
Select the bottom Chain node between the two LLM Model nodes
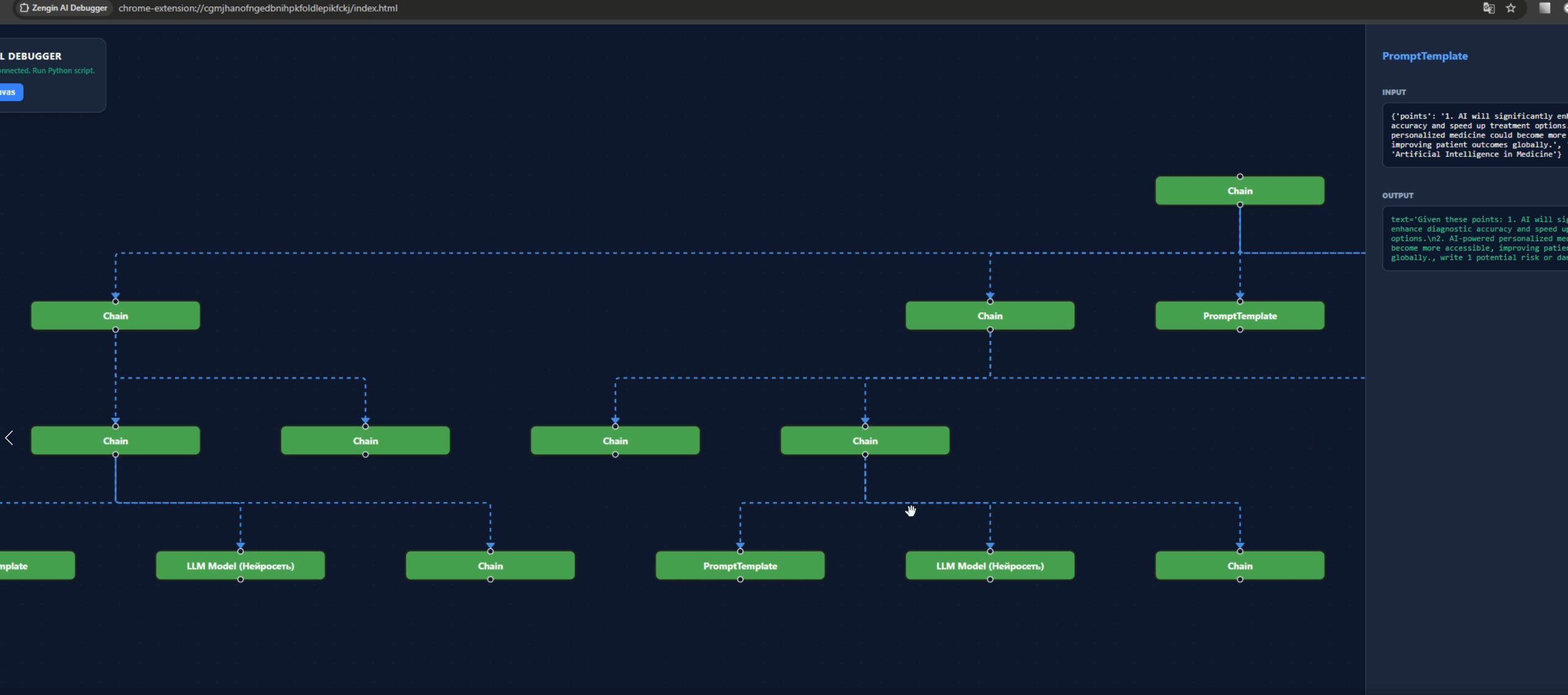coord(490,565)
